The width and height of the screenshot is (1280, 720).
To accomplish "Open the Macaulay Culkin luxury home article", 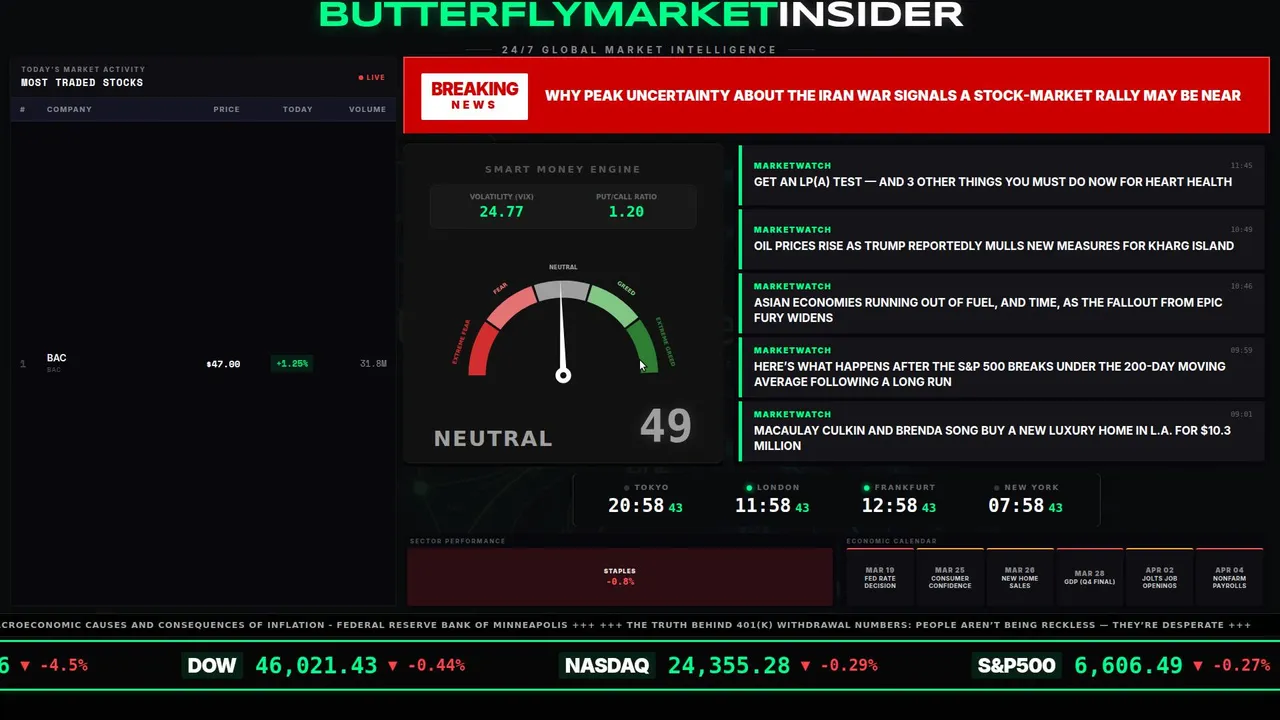I will (1002, 430).
